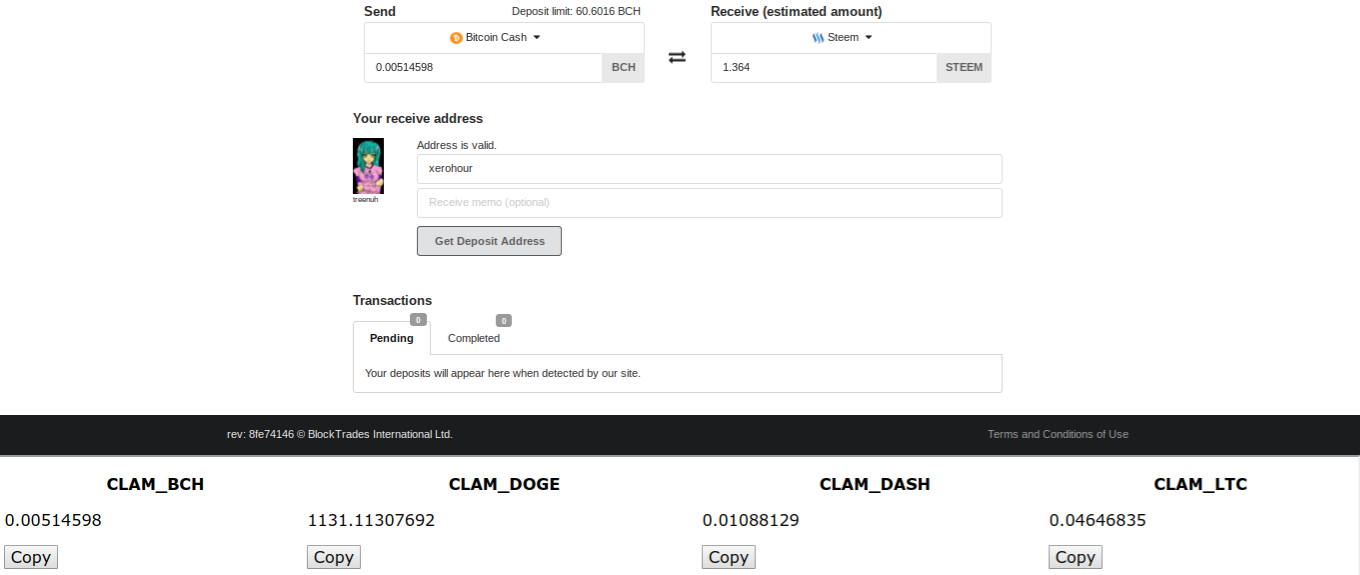
Task: Click the swap currencies arrows icon
Action: (677, 57)
